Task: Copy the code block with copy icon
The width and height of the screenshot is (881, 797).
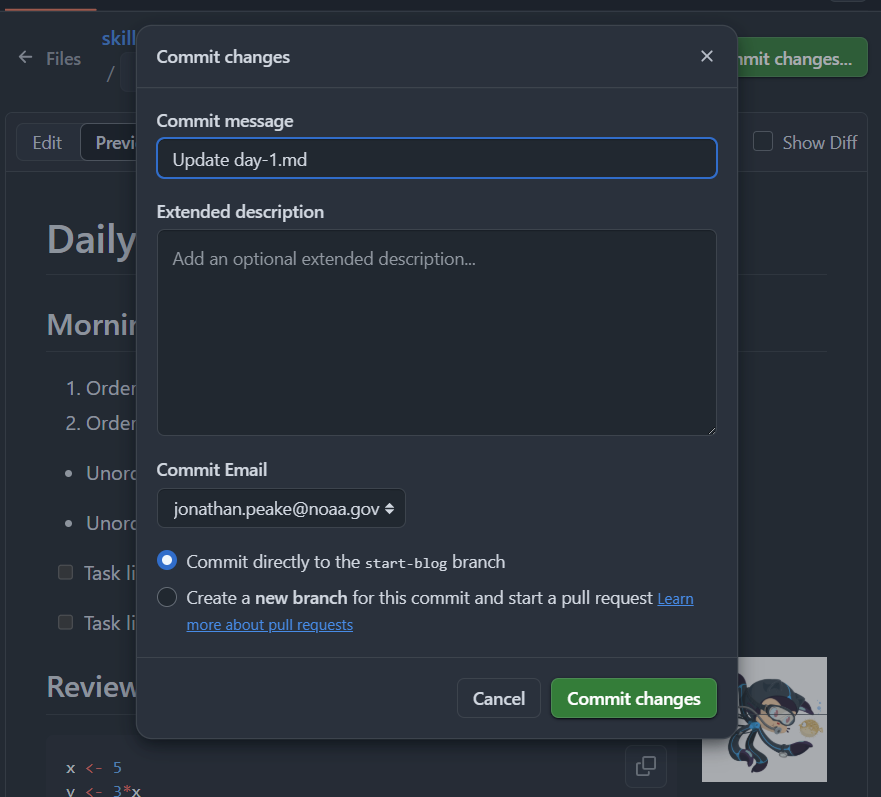Action: coord(646,766)
